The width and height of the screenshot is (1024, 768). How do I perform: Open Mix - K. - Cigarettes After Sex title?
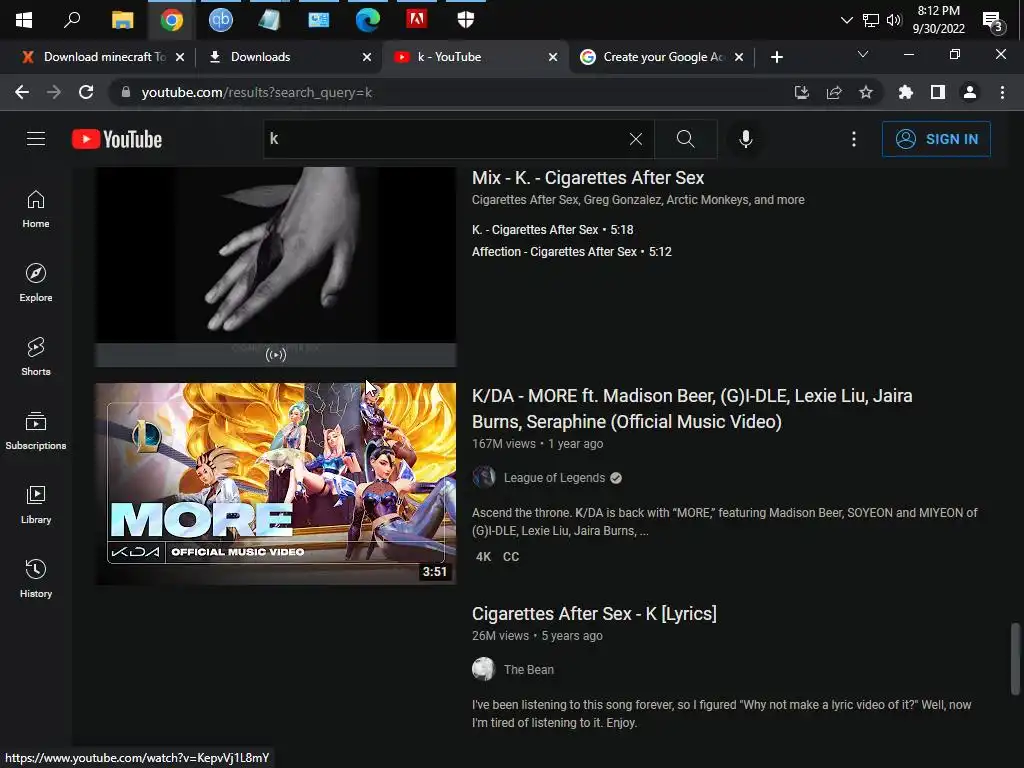[588, 178]
